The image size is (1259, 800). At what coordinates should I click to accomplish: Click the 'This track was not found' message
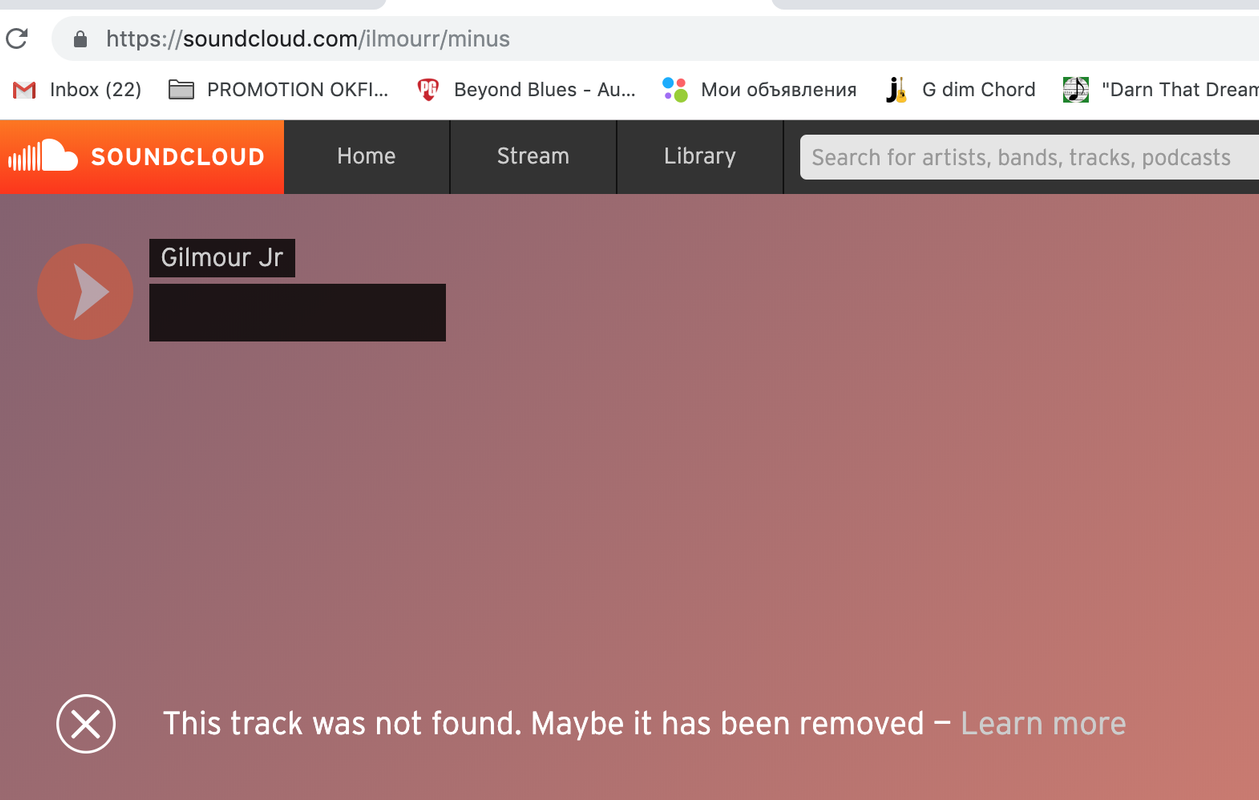(x=543, y=723)
